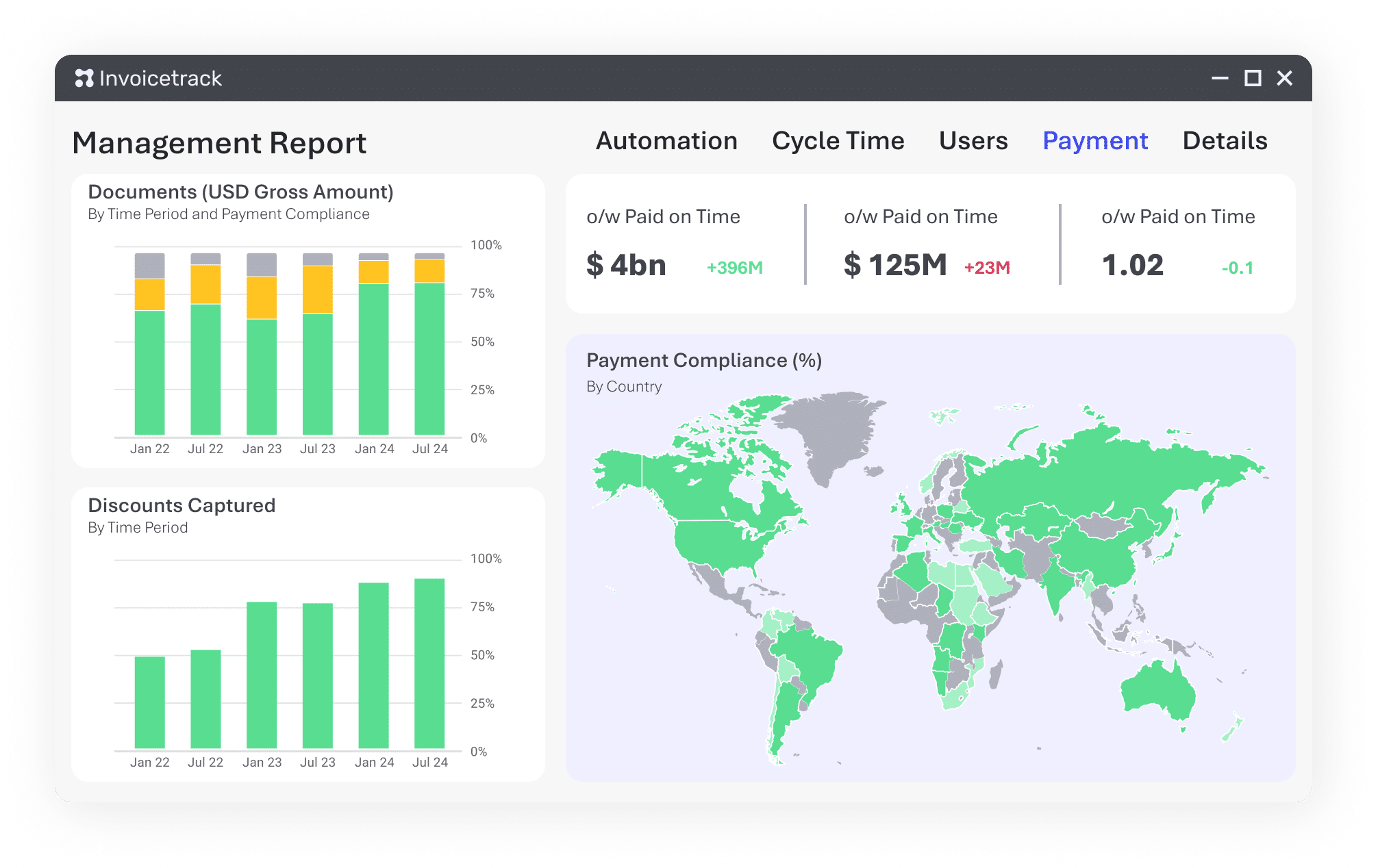Maximize the Invoicetrack window
The height and width of the screenshot is (868, 1378).
point(1253,78)
